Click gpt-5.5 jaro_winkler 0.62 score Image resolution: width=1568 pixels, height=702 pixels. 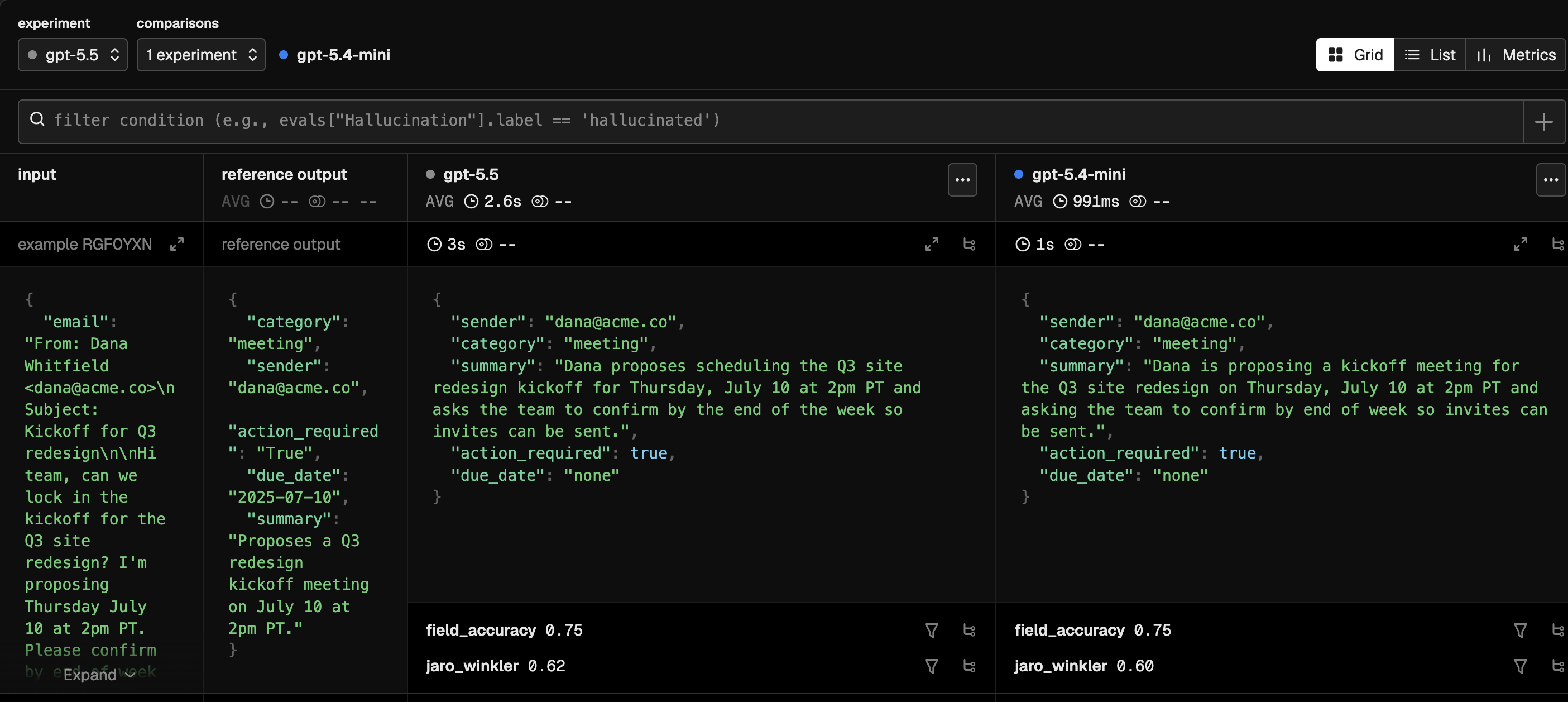coord(496,666)
